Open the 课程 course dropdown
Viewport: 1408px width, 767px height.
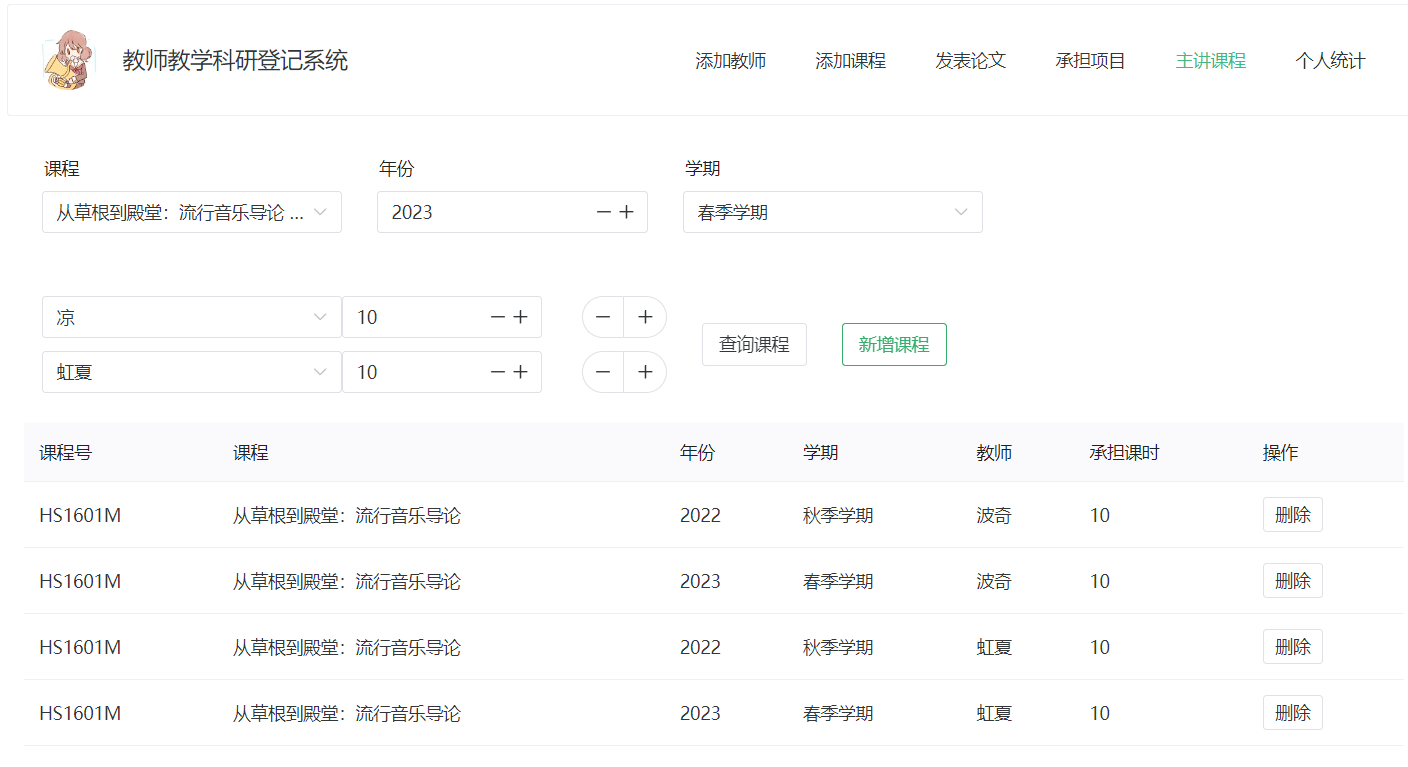tap(190, 212)
